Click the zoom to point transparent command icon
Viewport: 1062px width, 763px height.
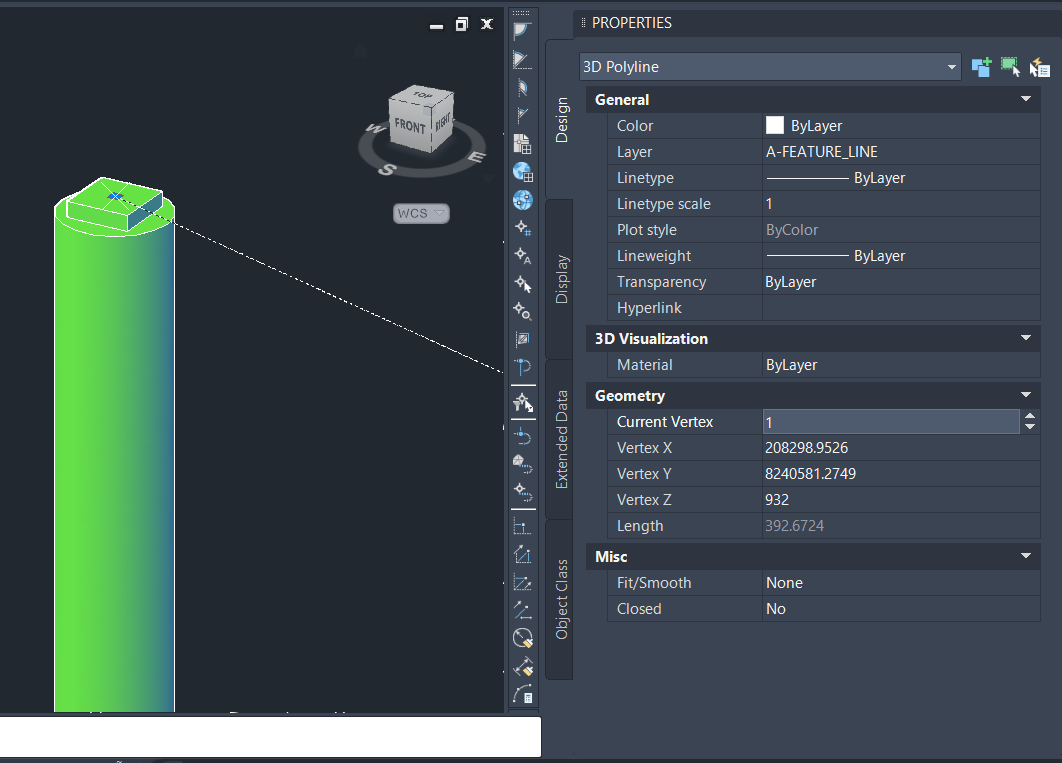(522, 311)
